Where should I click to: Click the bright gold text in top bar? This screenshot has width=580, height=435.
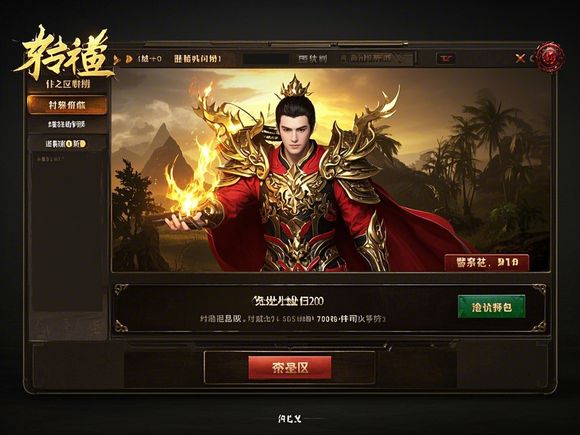coord(198,58)
